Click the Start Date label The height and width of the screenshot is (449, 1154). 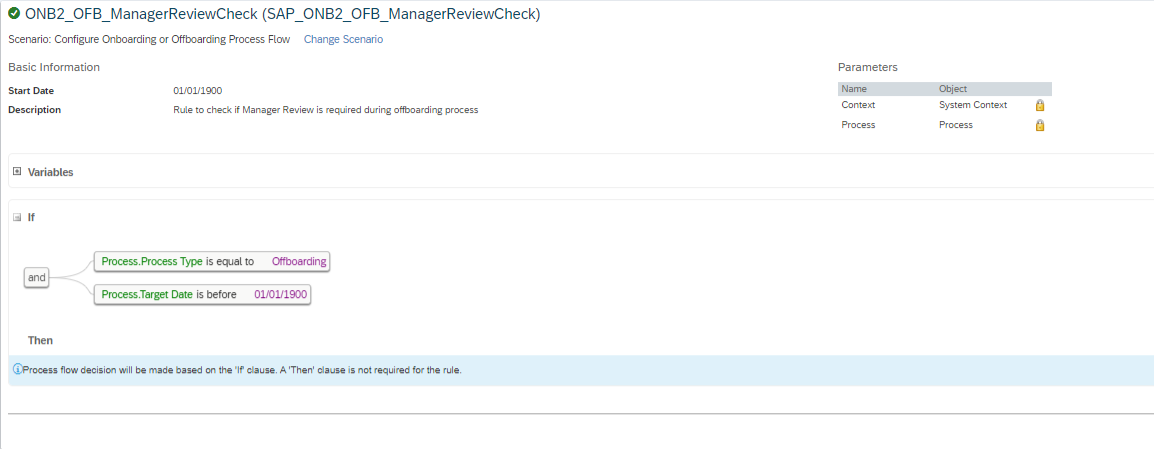click(31, 91)
